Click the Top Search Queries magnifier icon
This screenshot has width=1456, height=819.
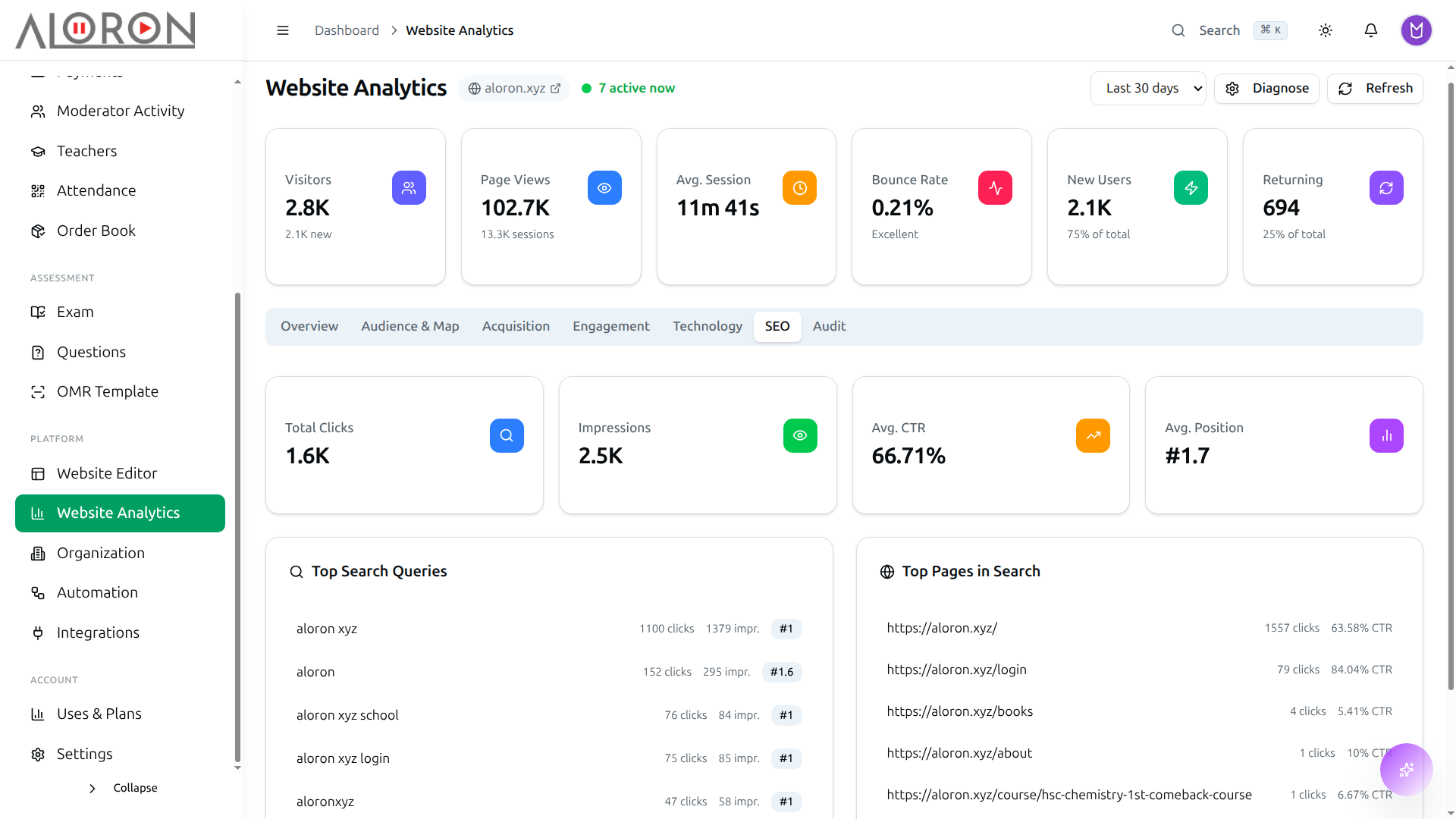(x=297, y=572)
